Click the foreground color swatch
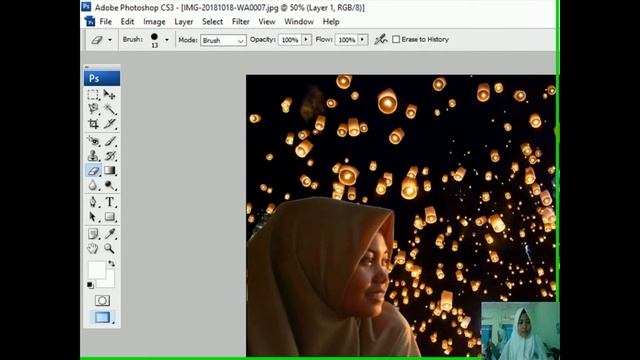Image resolution: width=640 pixels, height=360 pixels. (96, 269)
